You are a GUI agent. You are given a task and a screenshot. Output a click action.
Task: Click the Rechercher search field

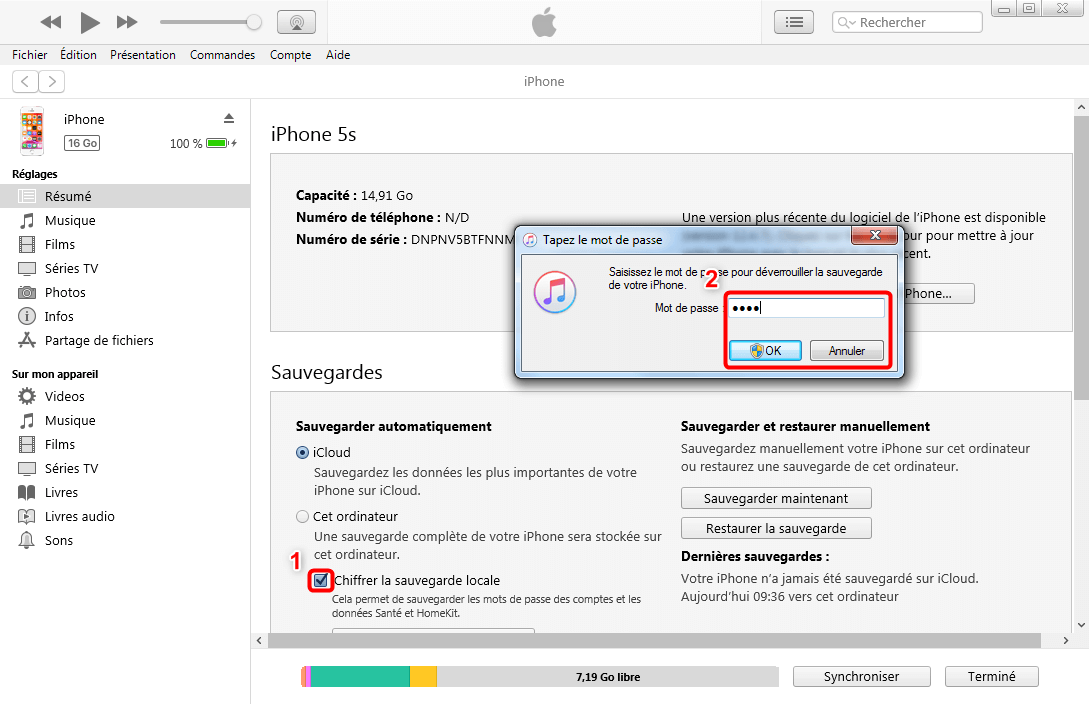(x=907, y=22)
